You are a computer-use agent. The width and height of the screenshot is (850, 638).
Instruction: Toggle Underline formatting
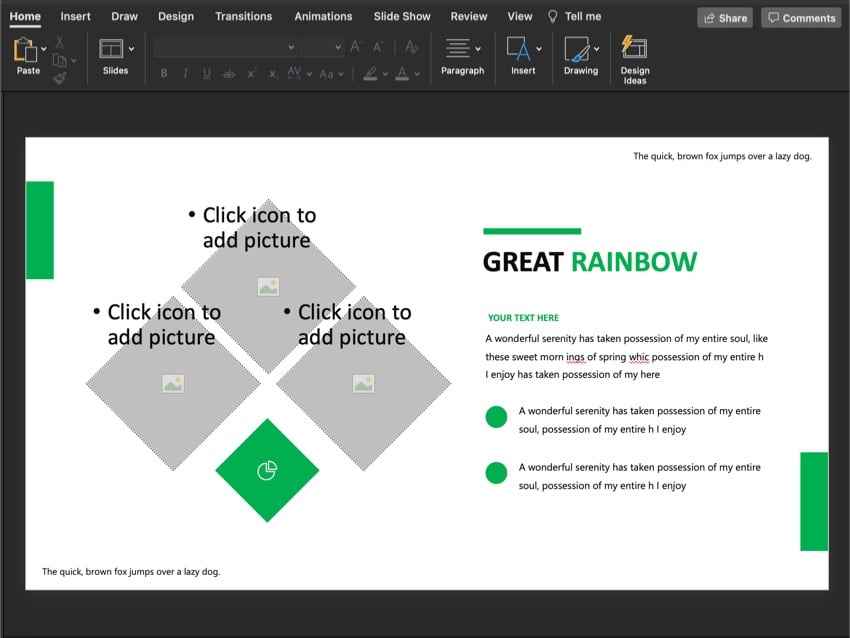point(207,74)
